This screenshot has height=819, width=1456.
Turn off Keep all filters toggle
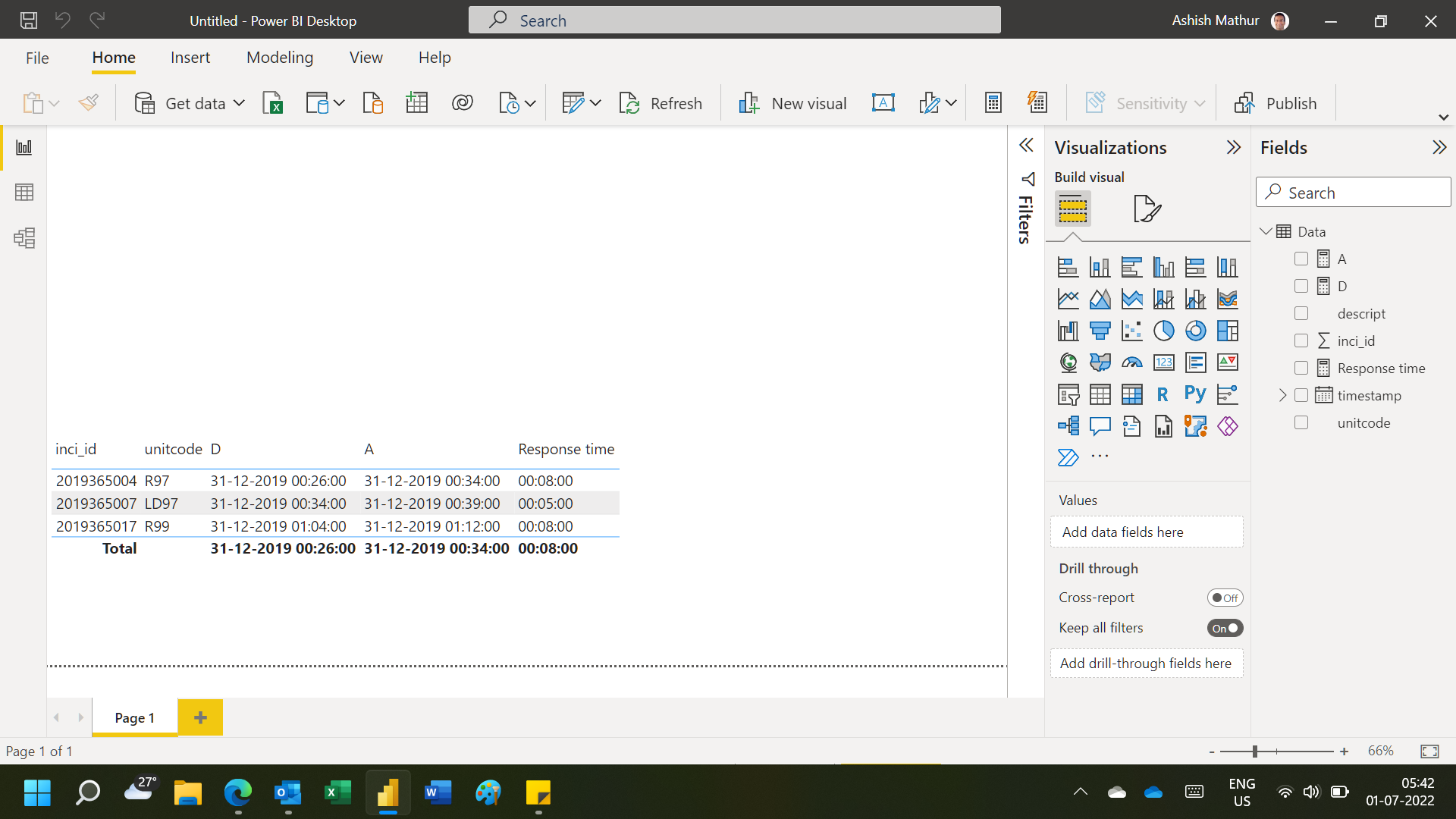coord(1225,628)
